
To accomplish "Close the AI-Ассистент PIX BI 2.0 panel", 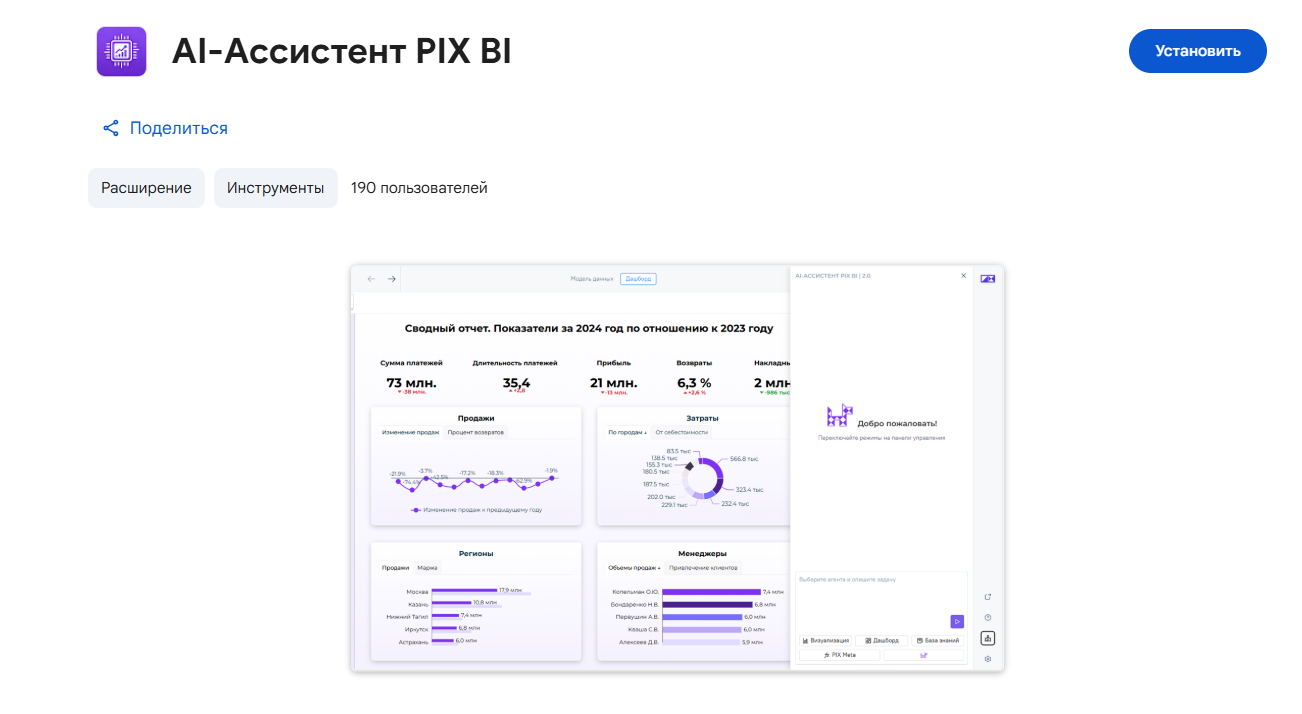I will pyautogui.click(x=964, y=275).
